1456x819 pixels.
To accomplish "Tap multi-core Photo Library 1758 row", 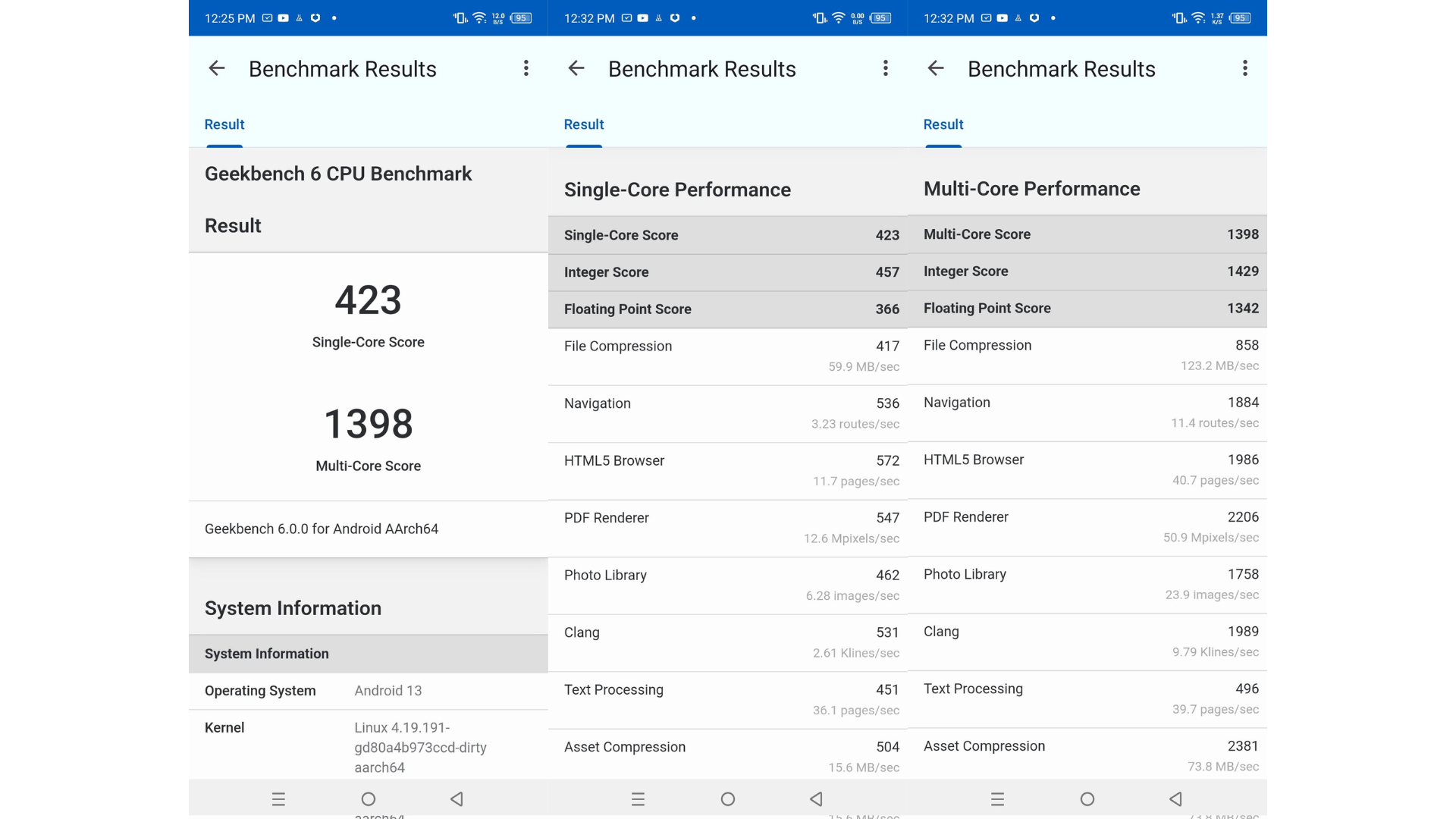I will coord(1087,585).
